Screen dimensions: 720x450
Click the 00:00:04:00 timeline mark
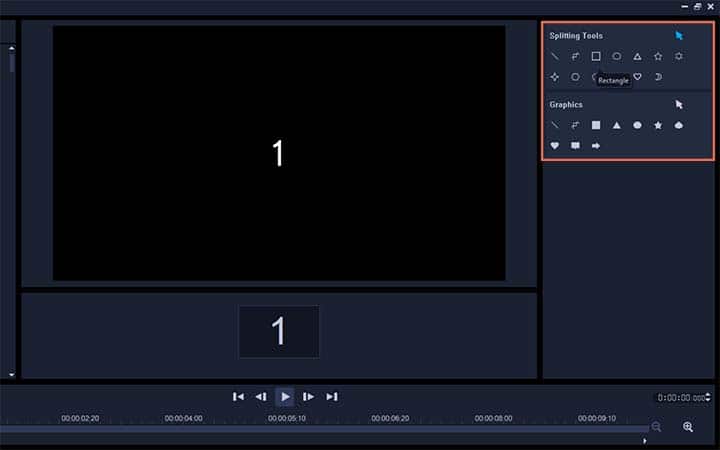[x=184, y=418]
